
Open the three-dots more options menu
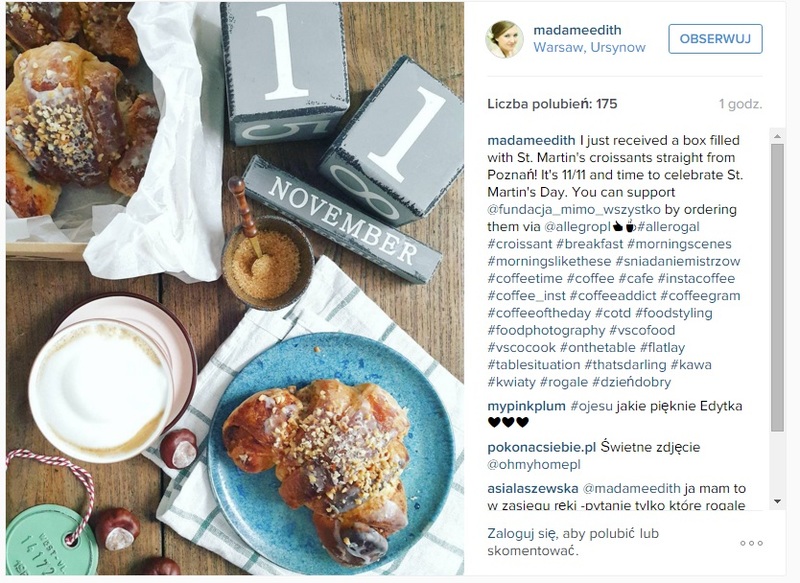[x=752, y=543]
